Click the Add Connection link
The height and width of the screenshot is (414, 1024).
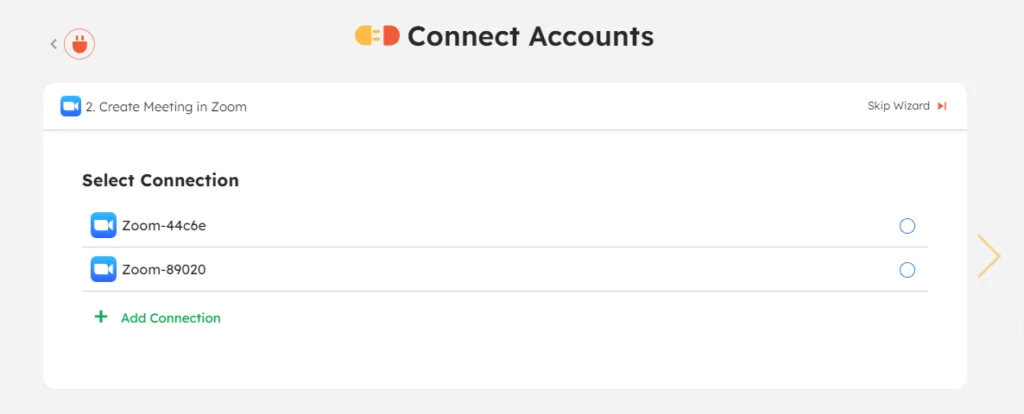point(170,318)
